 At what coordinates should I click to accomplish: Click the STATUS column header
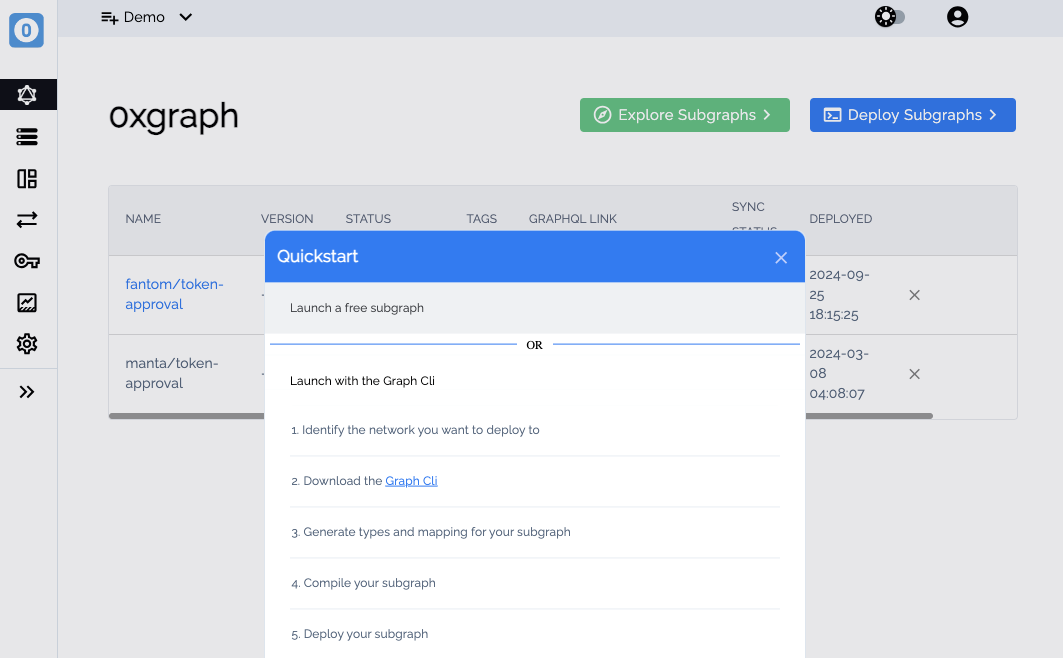368,219
